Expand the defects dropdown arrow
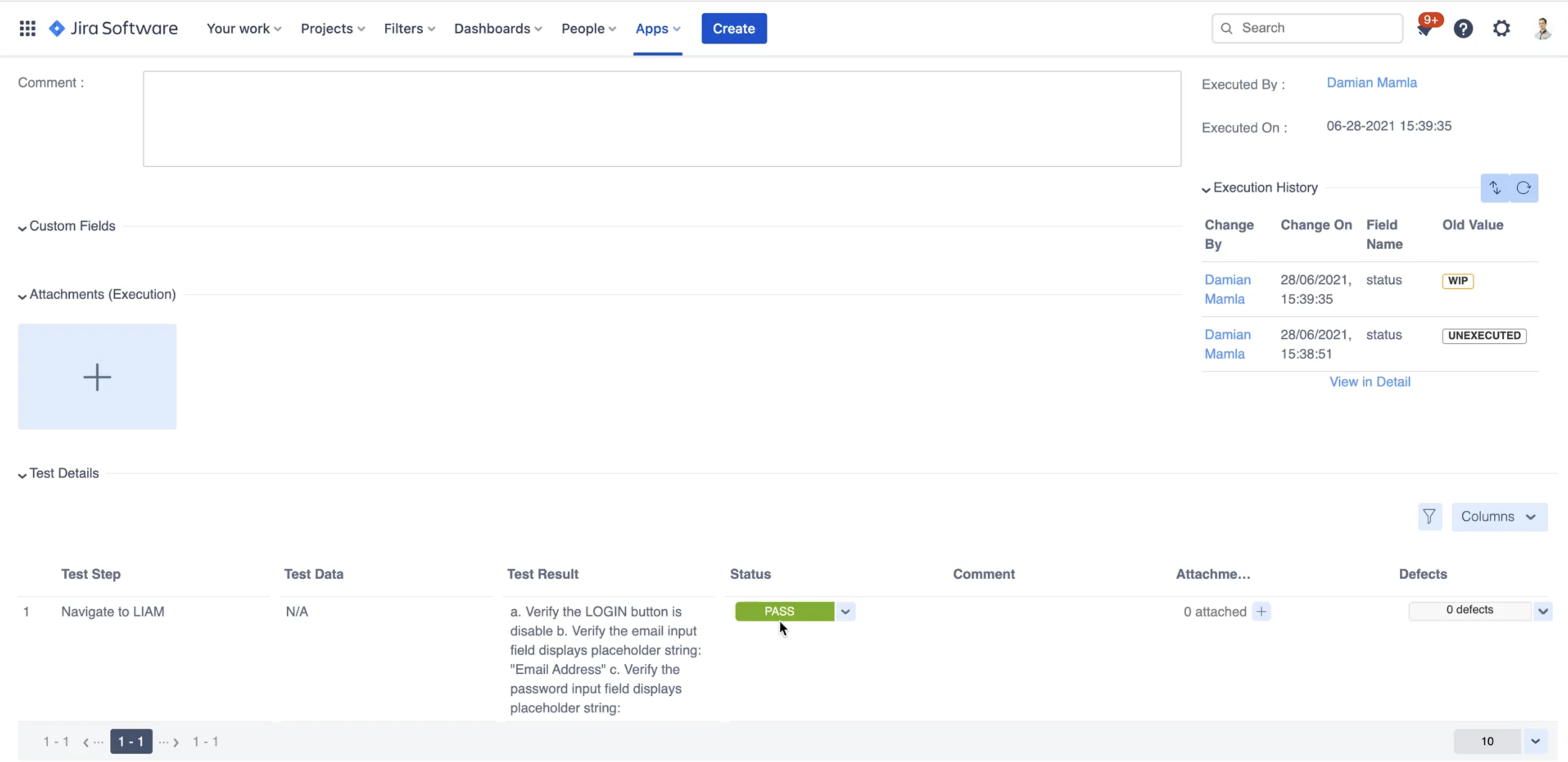Image resolution: width=1568 pixels, height=762 pixels. (x=1542, y=611)
